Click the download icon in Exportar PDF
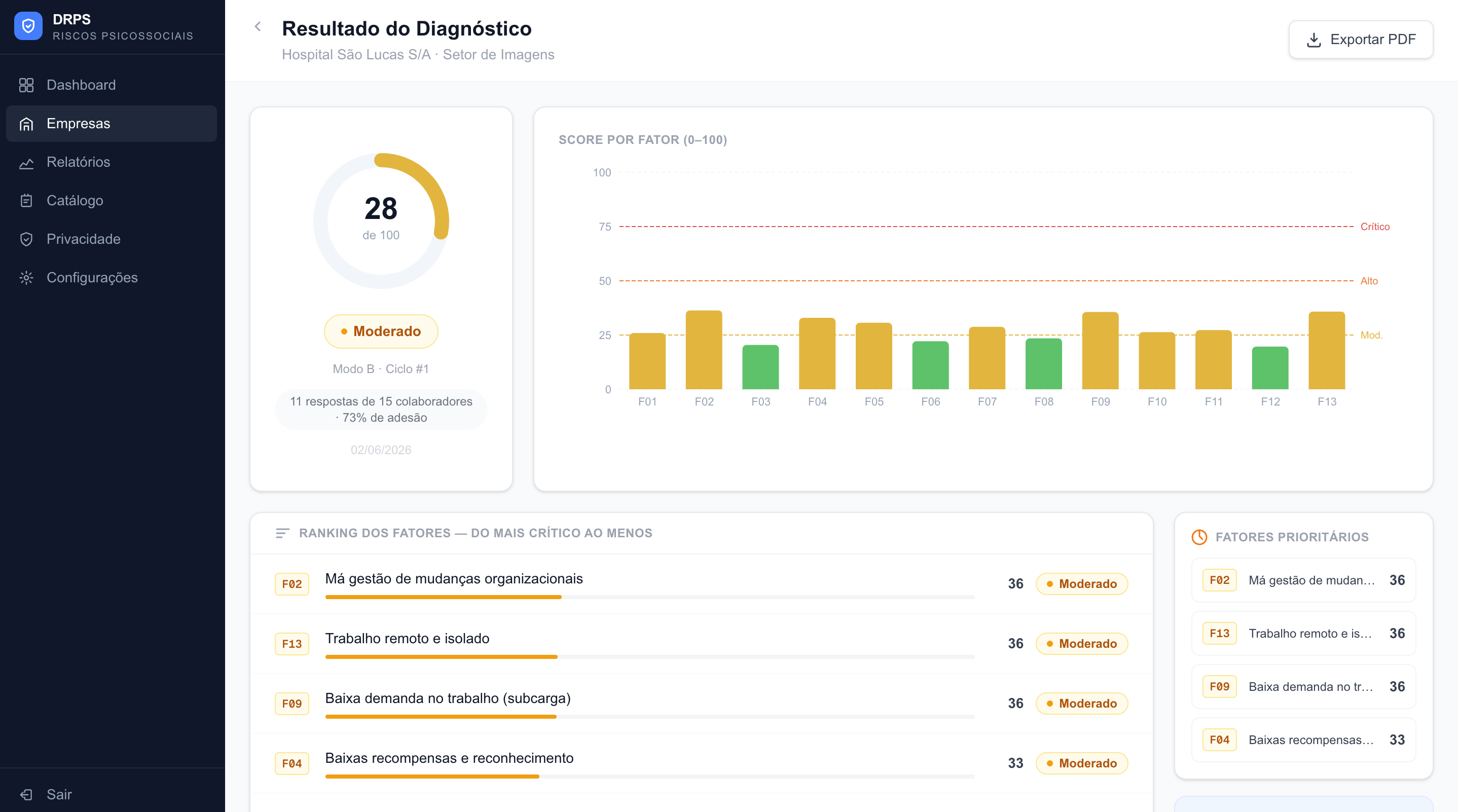The height and width of the screenshot is (812, 1458). [x=1314, y=40]
